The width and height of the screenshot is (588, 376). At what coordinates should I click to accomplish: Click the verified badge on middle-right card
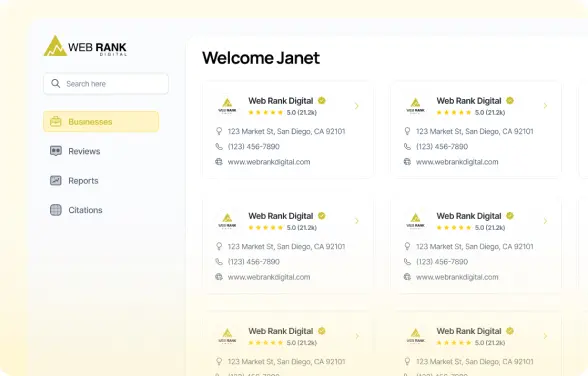pos(510,216)
